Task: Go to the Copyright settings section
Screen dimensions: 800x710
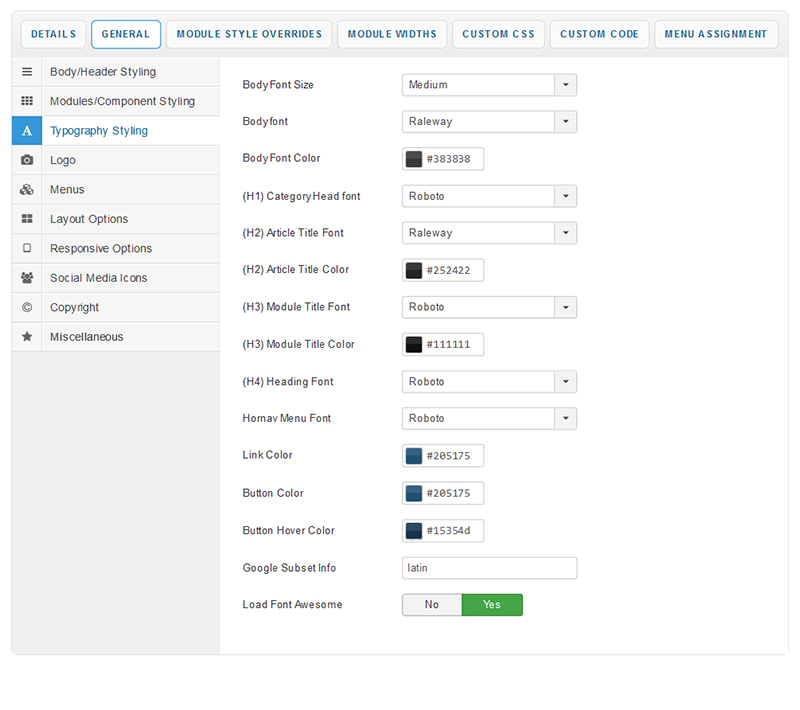Action: (x=74, y=307)
